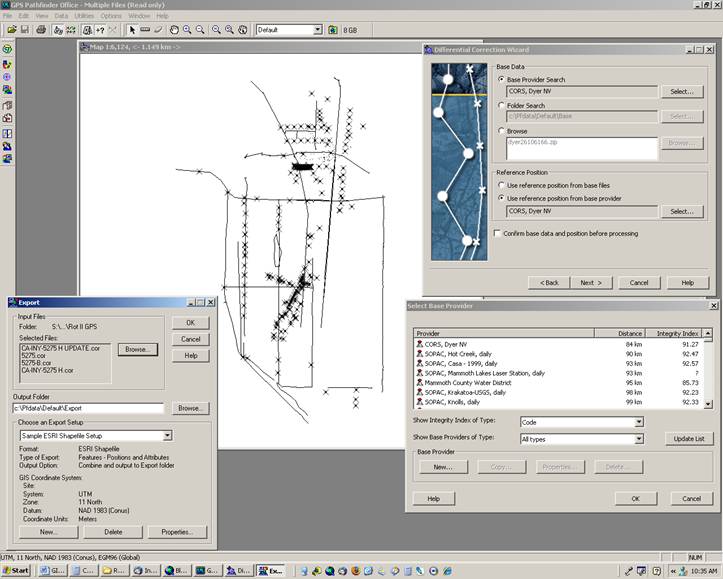Screen dimensions: 723x579
Task: Select the Pan hand tool
Action: coord(174,30)
